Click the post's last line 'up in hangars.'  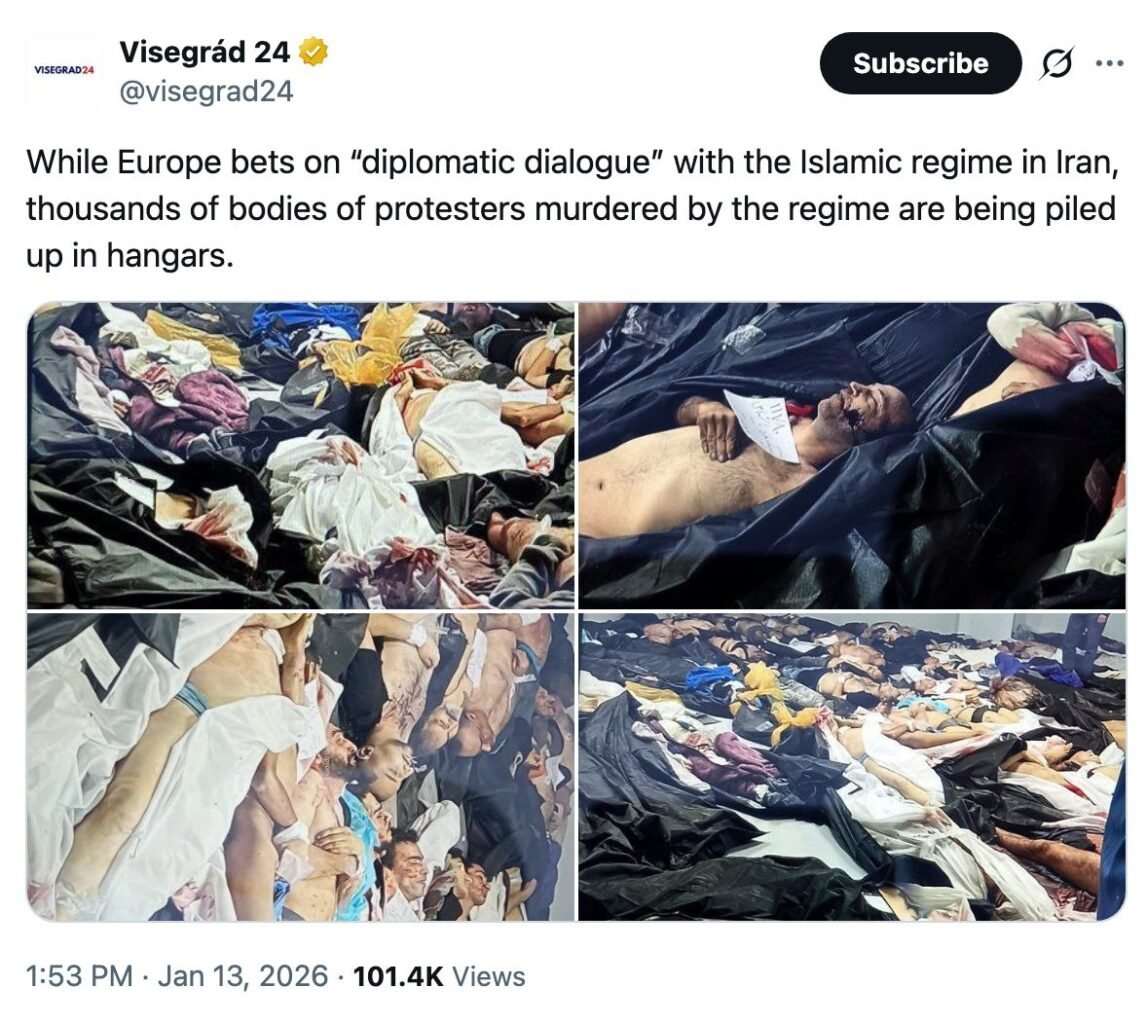129,256
